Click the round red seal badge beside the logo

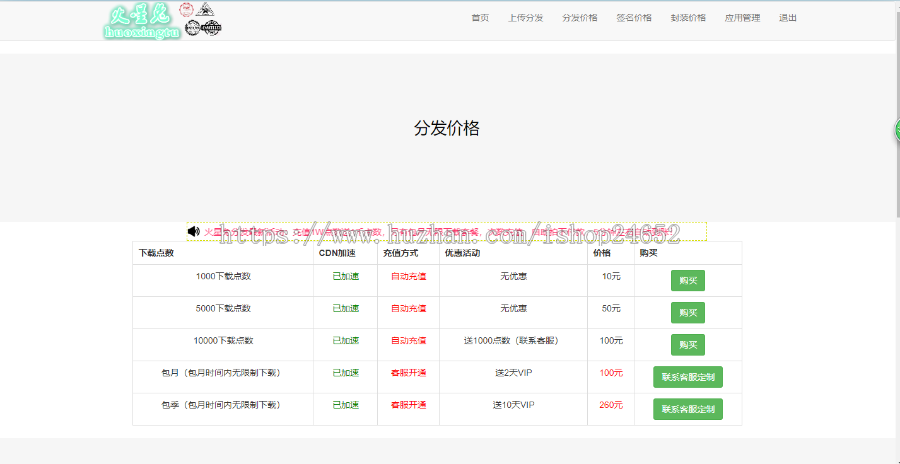click(x=187, y=11)
